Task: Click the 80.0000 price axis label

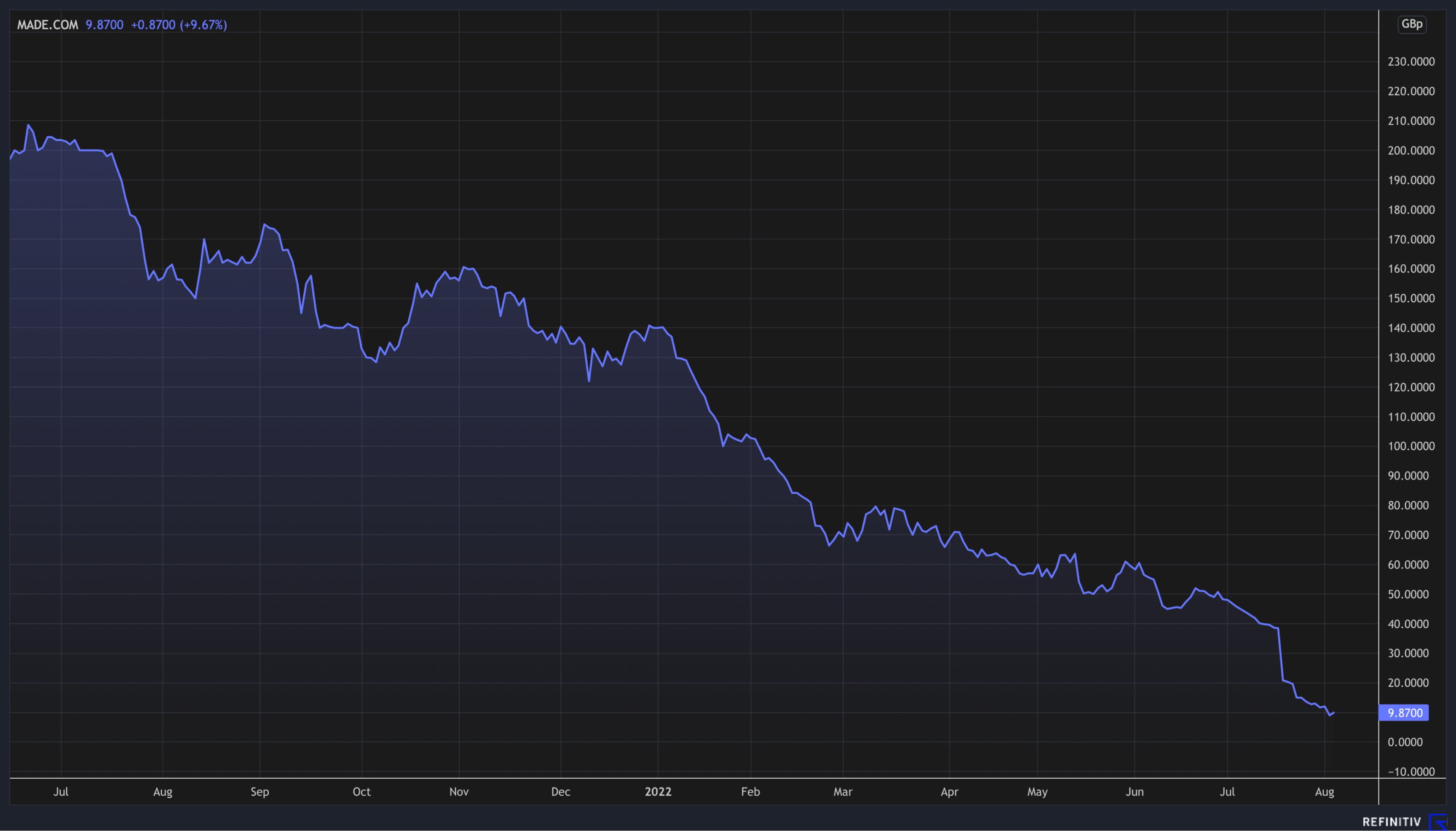Action: pos(1408,506)
